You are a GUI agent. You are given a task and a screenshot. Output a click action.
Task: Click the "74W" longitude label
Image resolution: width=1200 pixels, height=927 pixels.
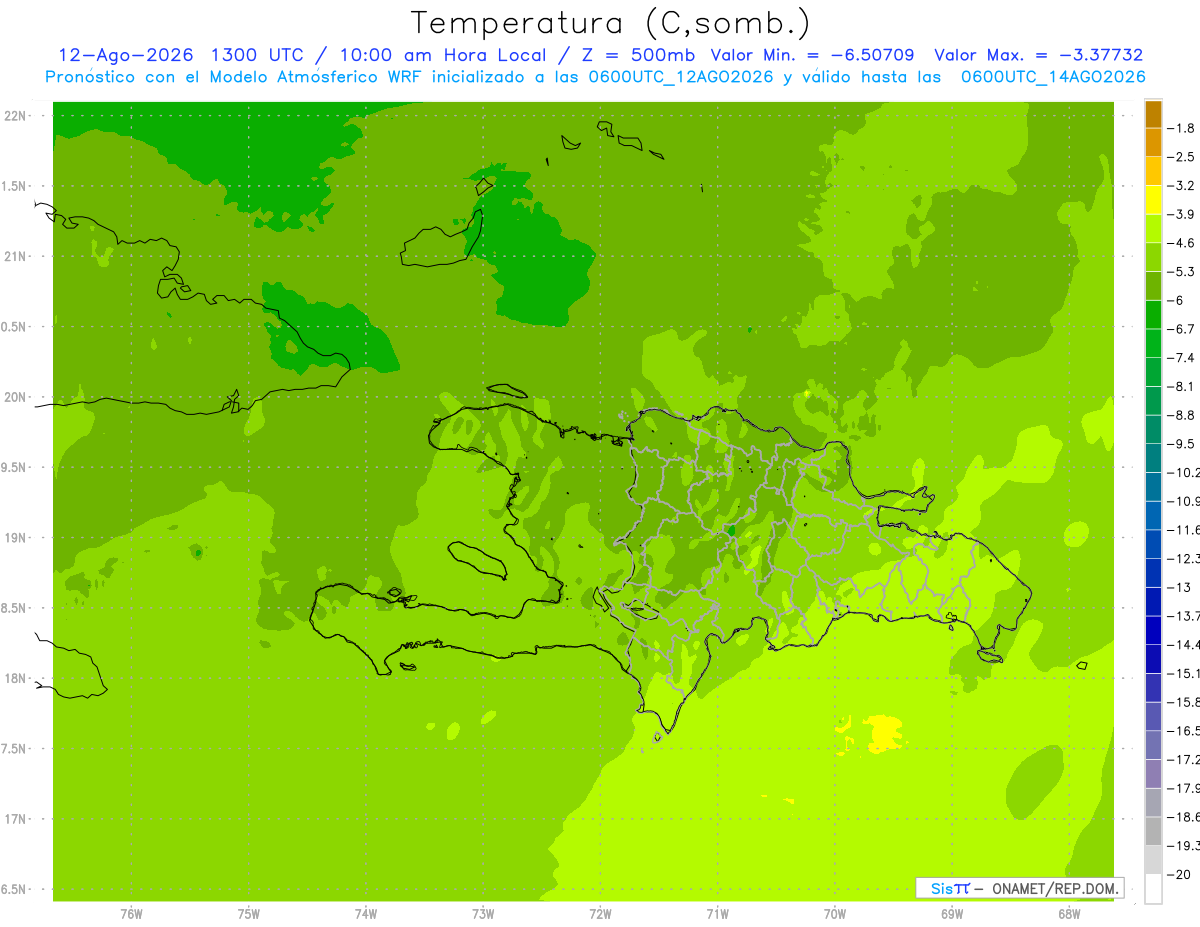click(x=366, y=914)
